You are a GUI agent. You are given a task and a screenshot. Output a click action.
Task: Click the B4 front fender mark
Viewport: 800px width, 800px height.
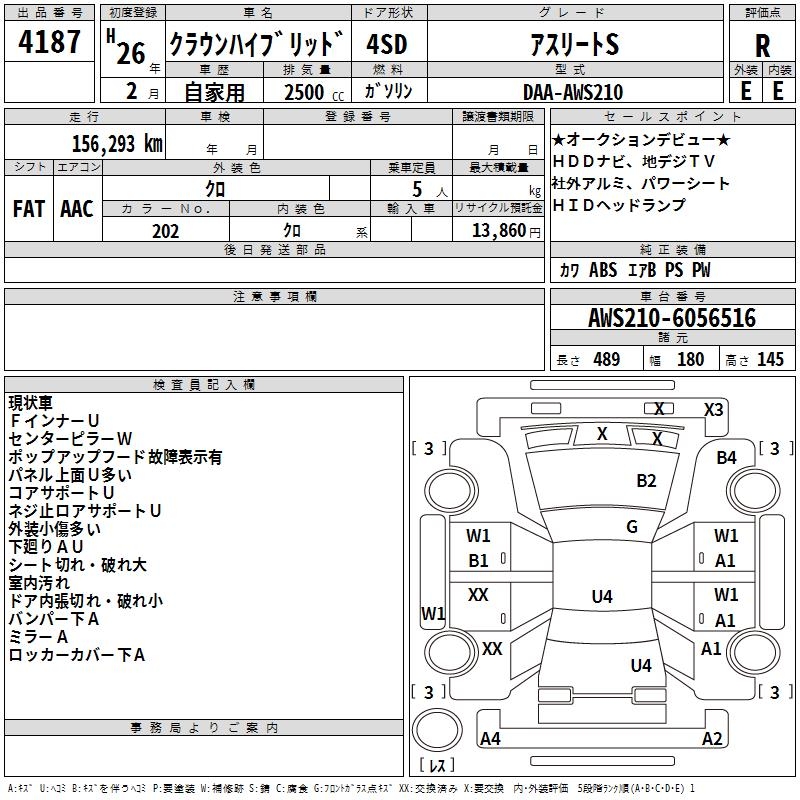coord(727,458)
